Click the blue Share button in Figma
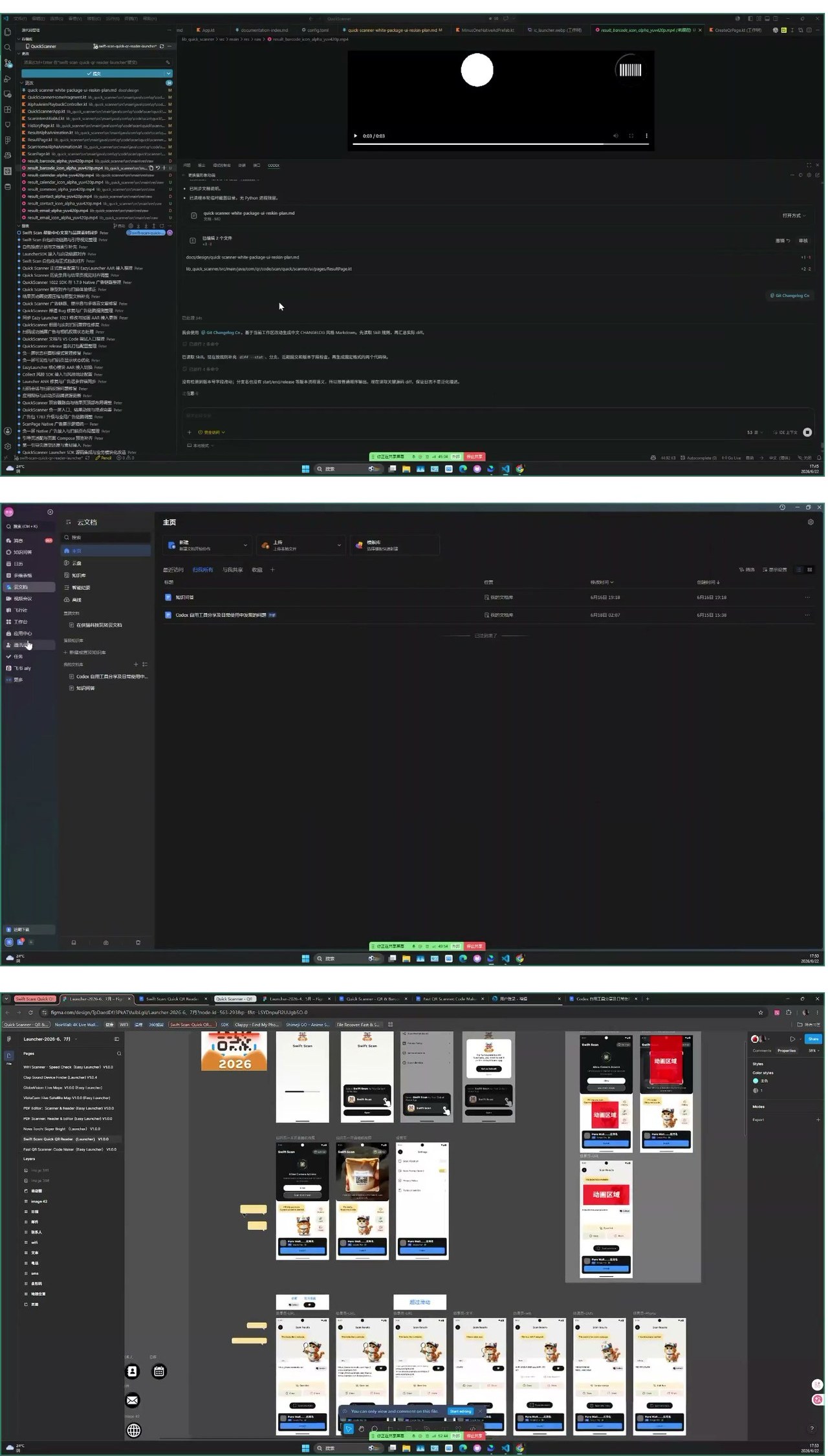Screen dimensions: 828x1456 [813, 1039]
